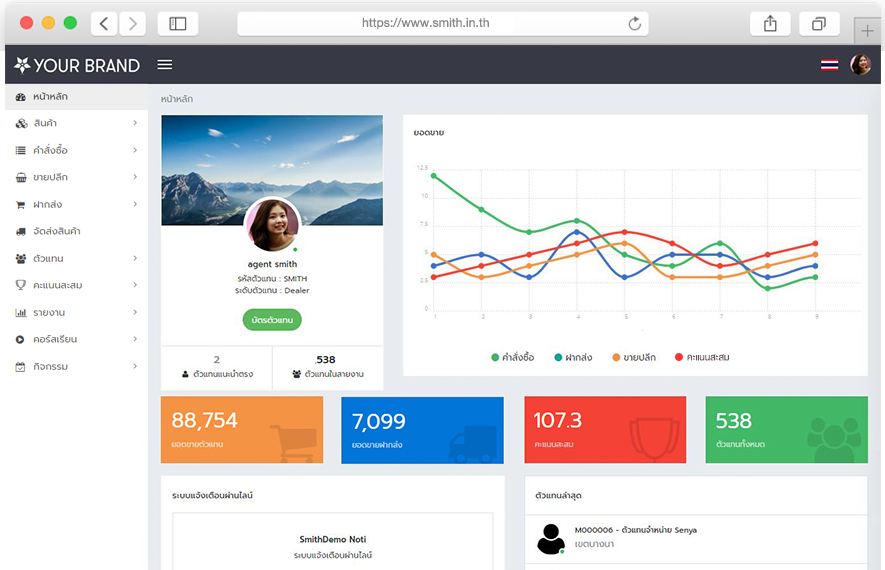The image size is (885, 570).
Task: Go forward with browser forward arrow
Action: point(132,23)
